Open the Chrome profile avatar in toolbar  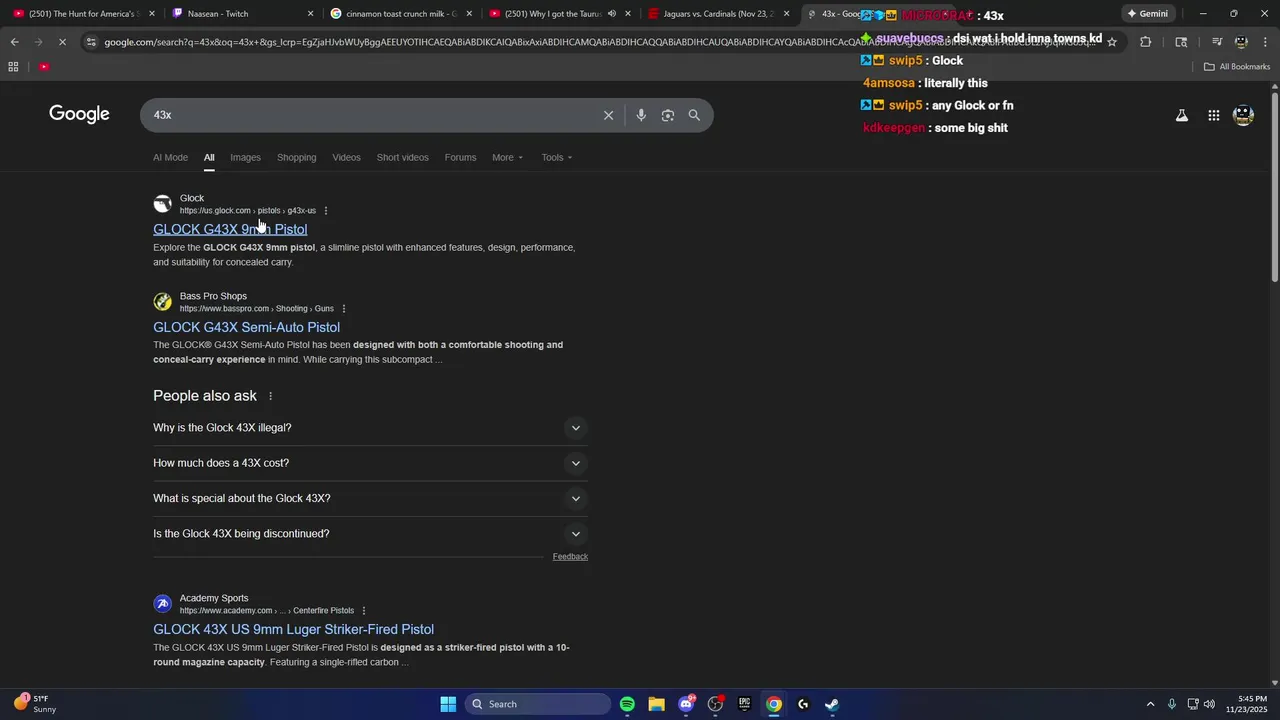pos(1242,42)
